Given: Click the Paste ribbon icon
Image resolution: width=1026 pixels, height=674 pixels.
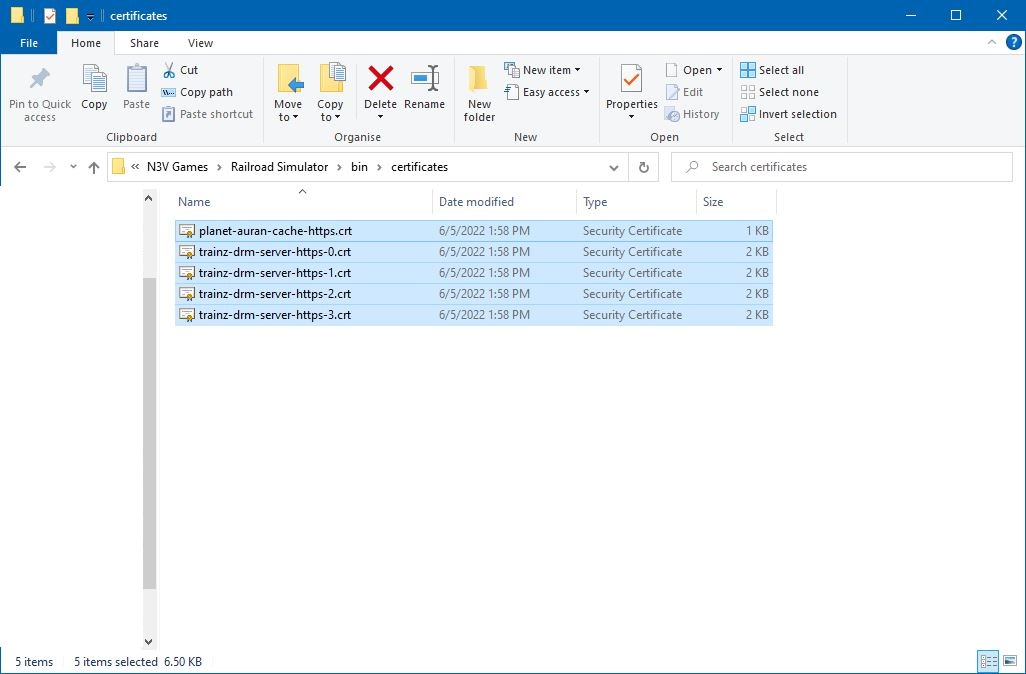Looking at the screenshot, I should [136, 79].
